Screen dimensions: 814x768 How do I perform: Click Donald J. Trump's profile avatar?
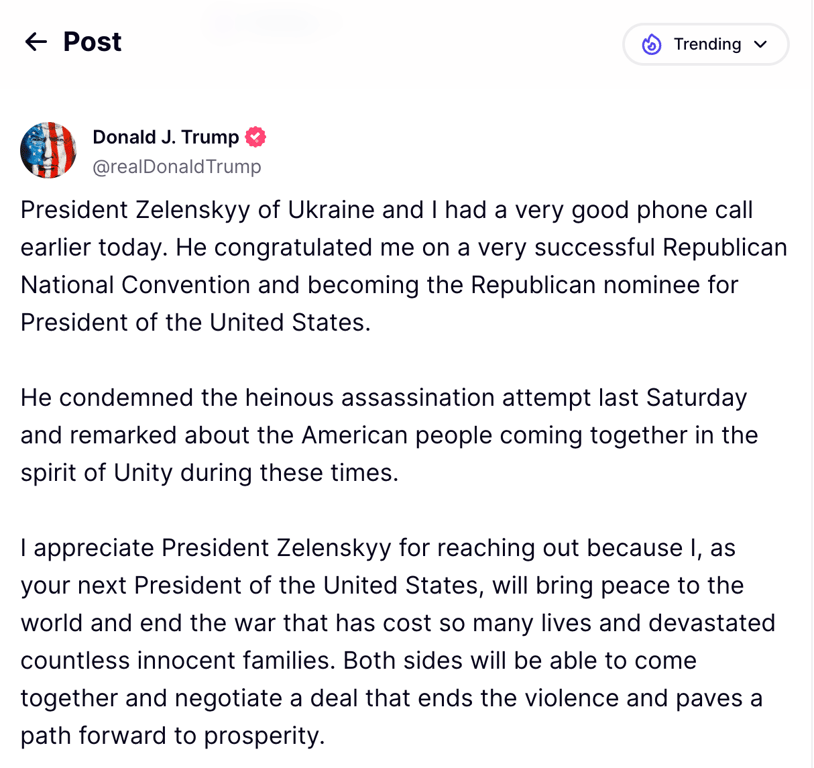pos(48,150)
